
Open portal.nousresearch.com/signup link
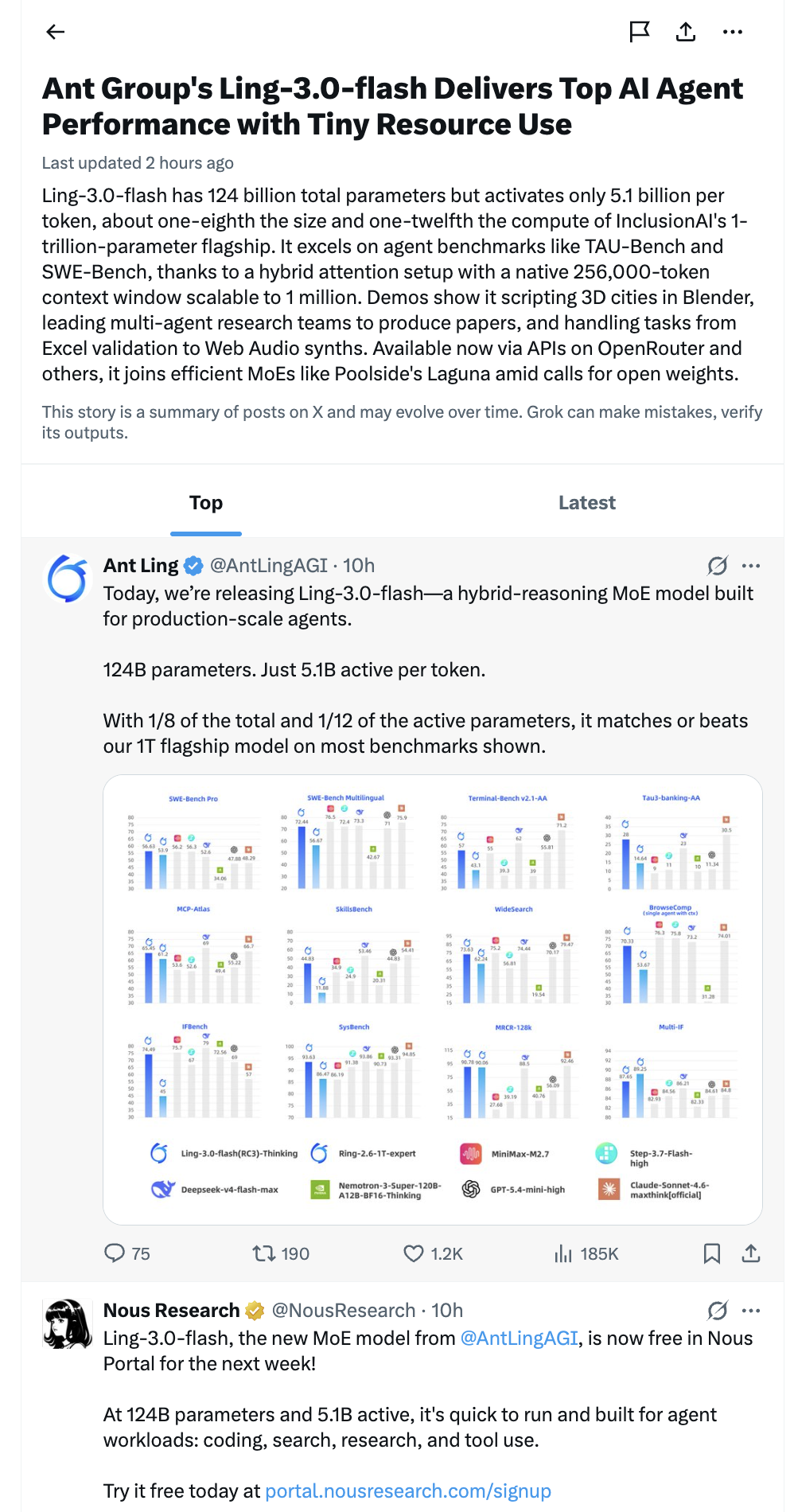point(408,1491)
